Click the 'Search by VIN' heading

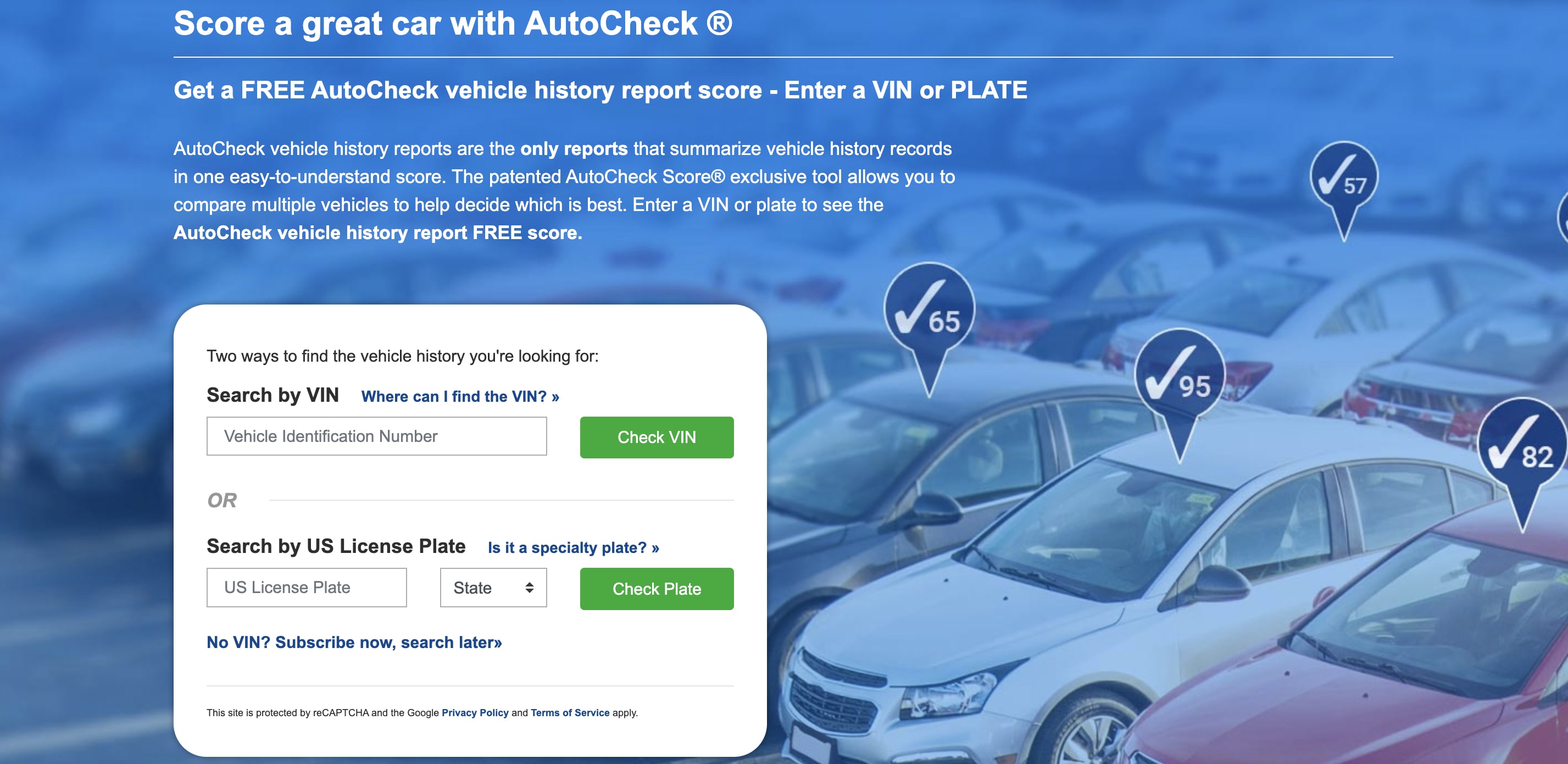tap(273, 395)
